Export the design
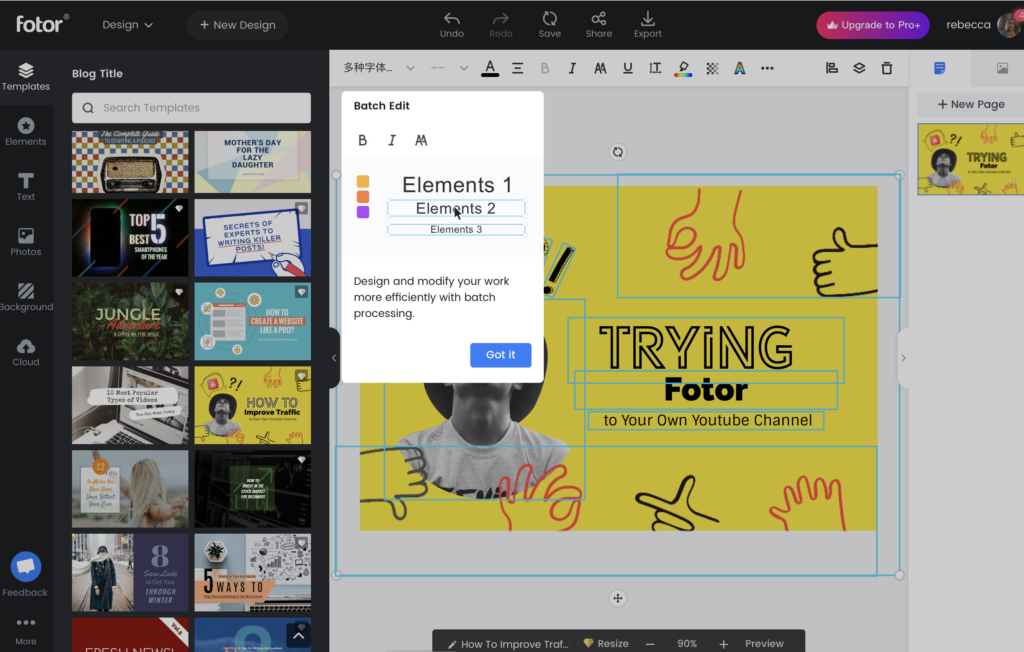This screenshot has height=652, width=1024. (x=647, y=25)
